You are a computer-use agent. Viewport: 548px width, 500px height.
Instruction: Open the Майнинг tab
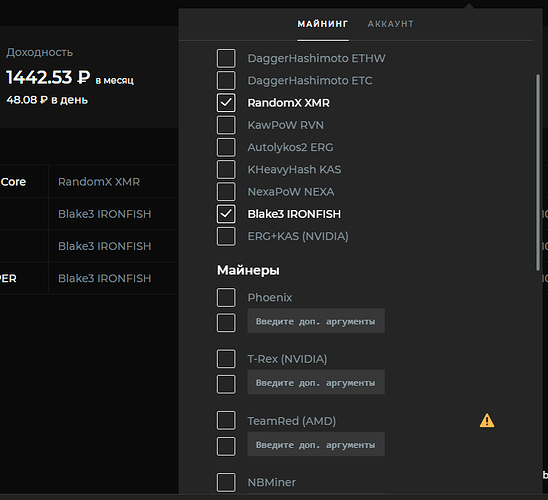(x=323, y=24)
